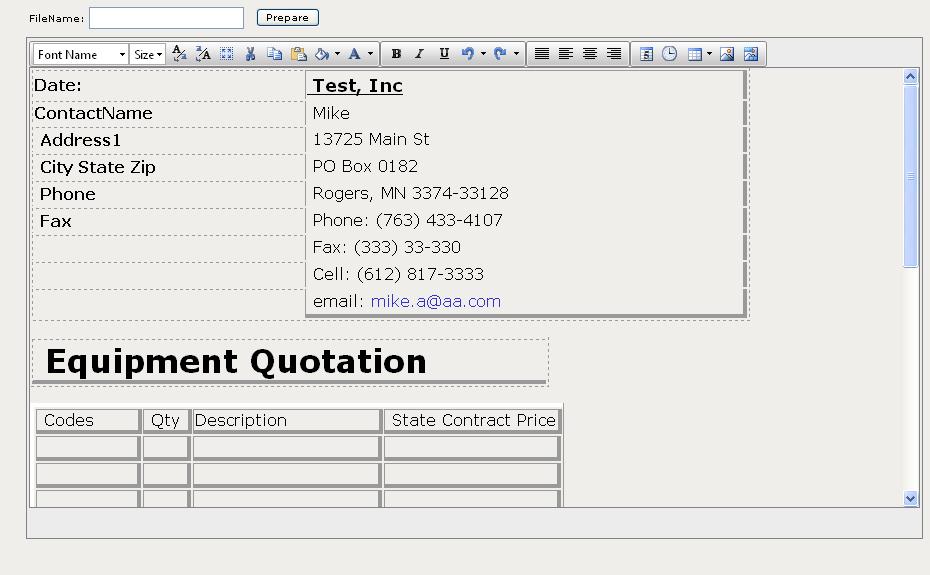This screenshot has height=575, width=930.
Task: Click the FileName input field
Action: point(166,18)
